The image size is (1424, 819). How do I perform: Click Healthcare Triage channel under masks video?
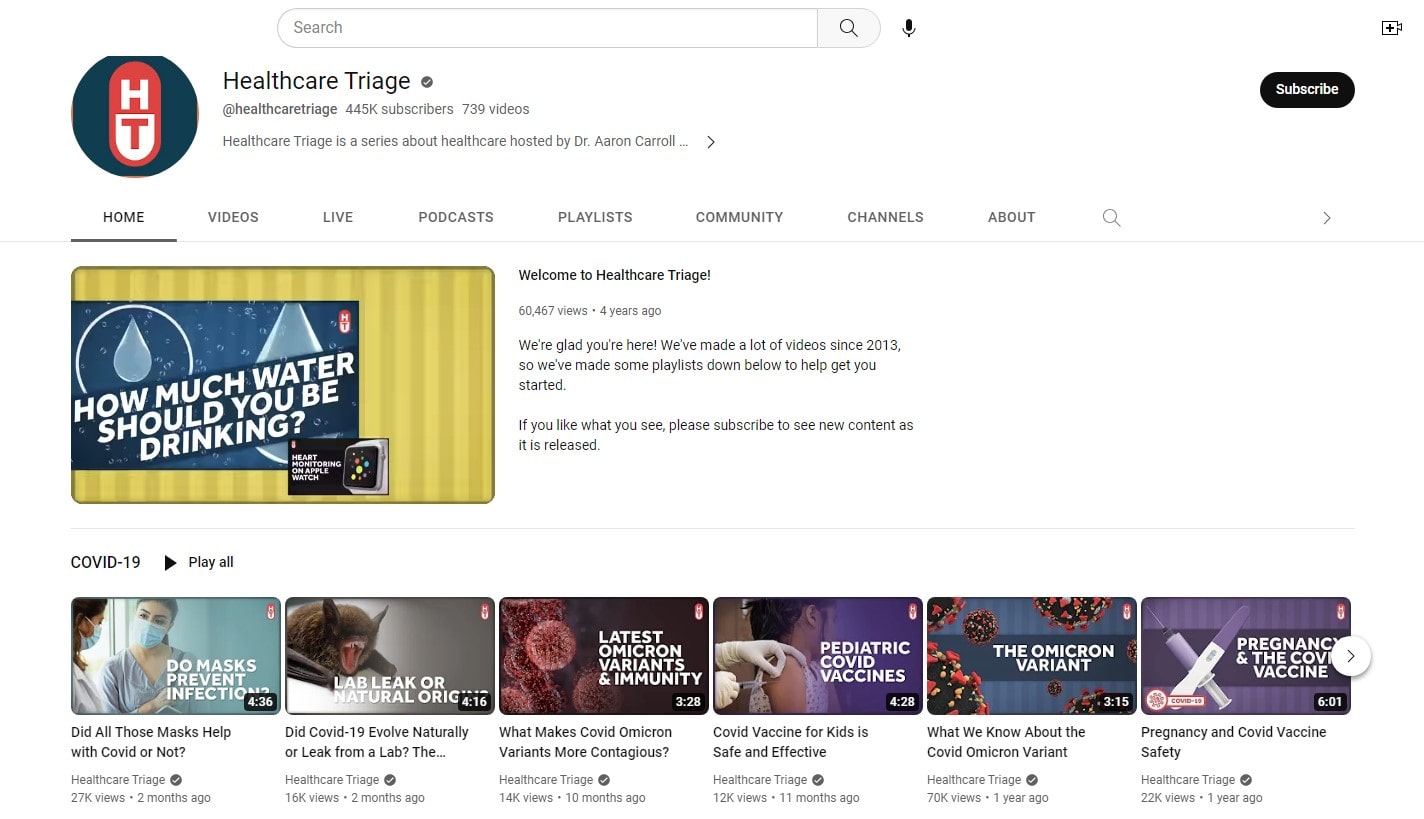118,780
